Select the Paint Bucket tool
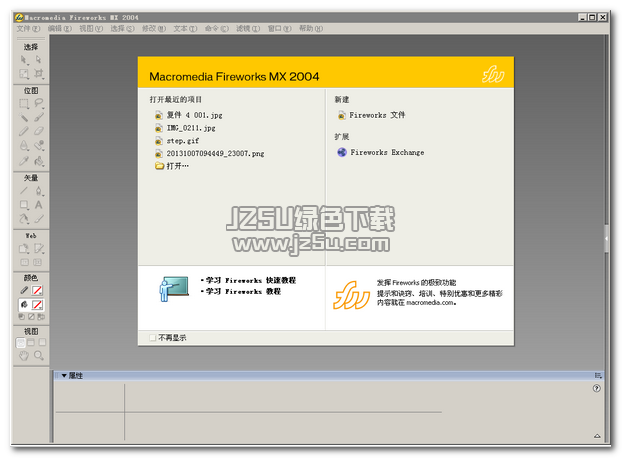The image size is (622, 458). 38,161
